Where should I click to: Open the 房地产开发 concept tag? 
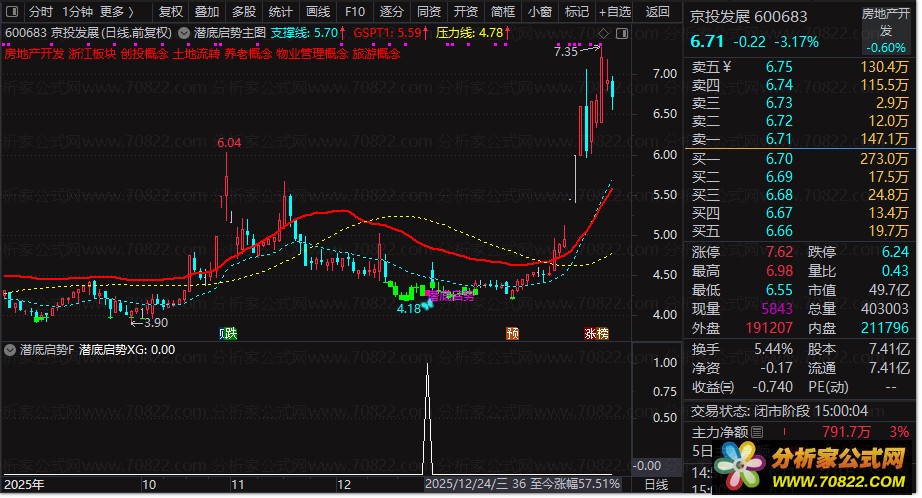34,54
